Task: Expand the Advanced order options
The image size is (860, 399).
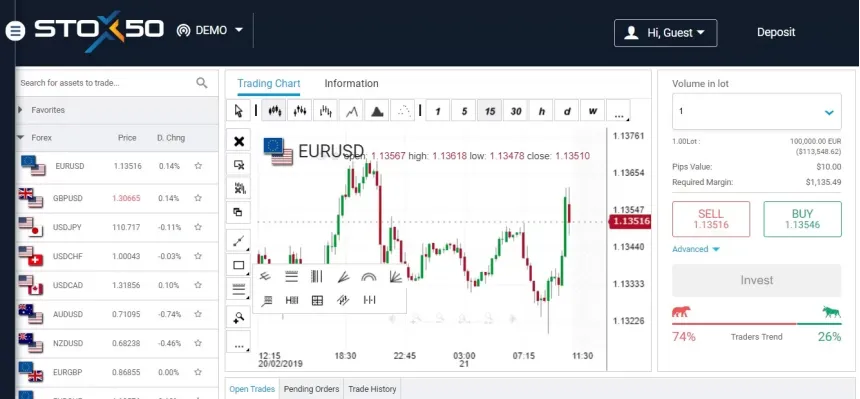Action: point(695,249)
